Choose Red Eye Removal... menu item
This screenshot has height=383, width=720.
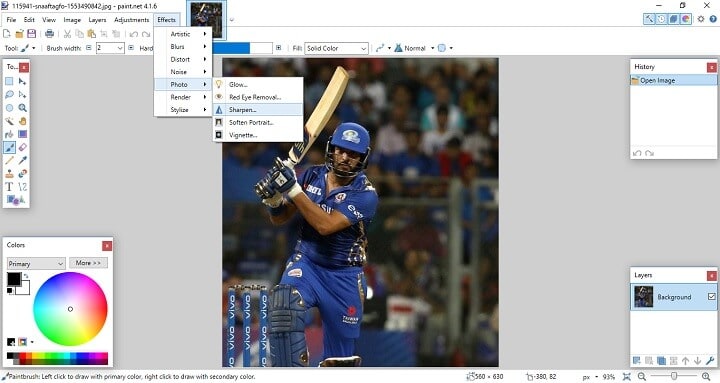(258, 97)
